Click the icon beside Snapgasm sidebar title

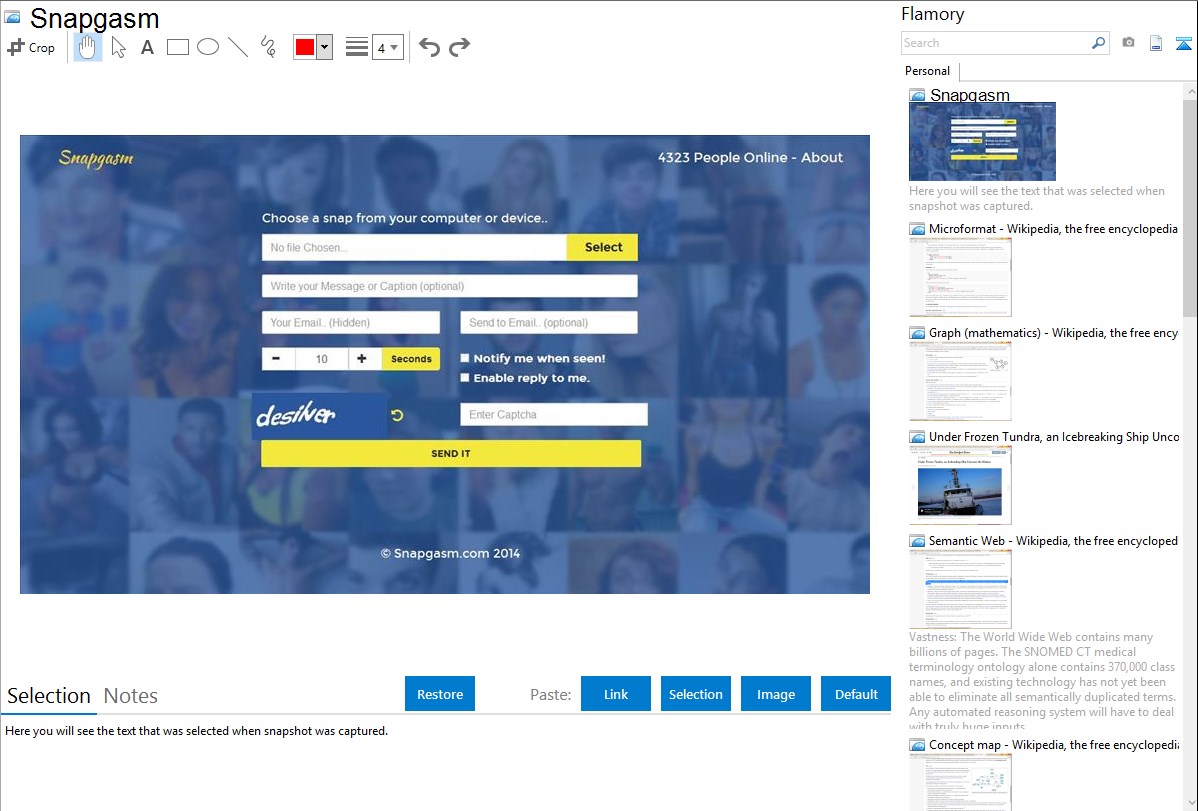click(917, 96)
